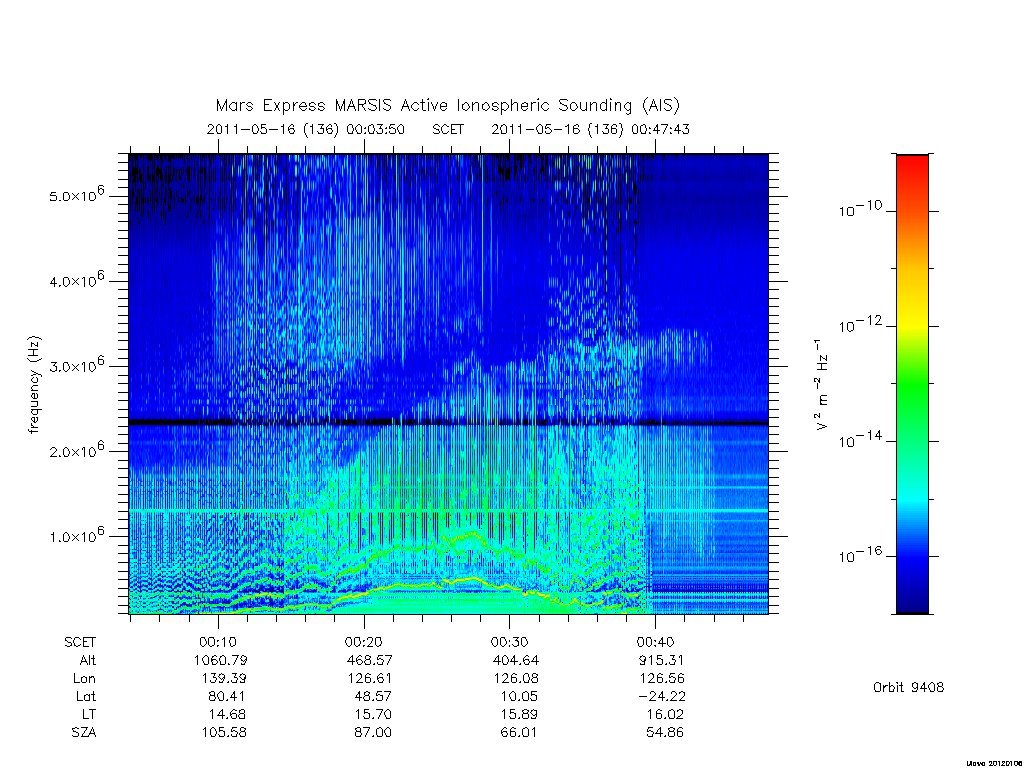Click the altitude value 468.57

click(x=369, y=660)
